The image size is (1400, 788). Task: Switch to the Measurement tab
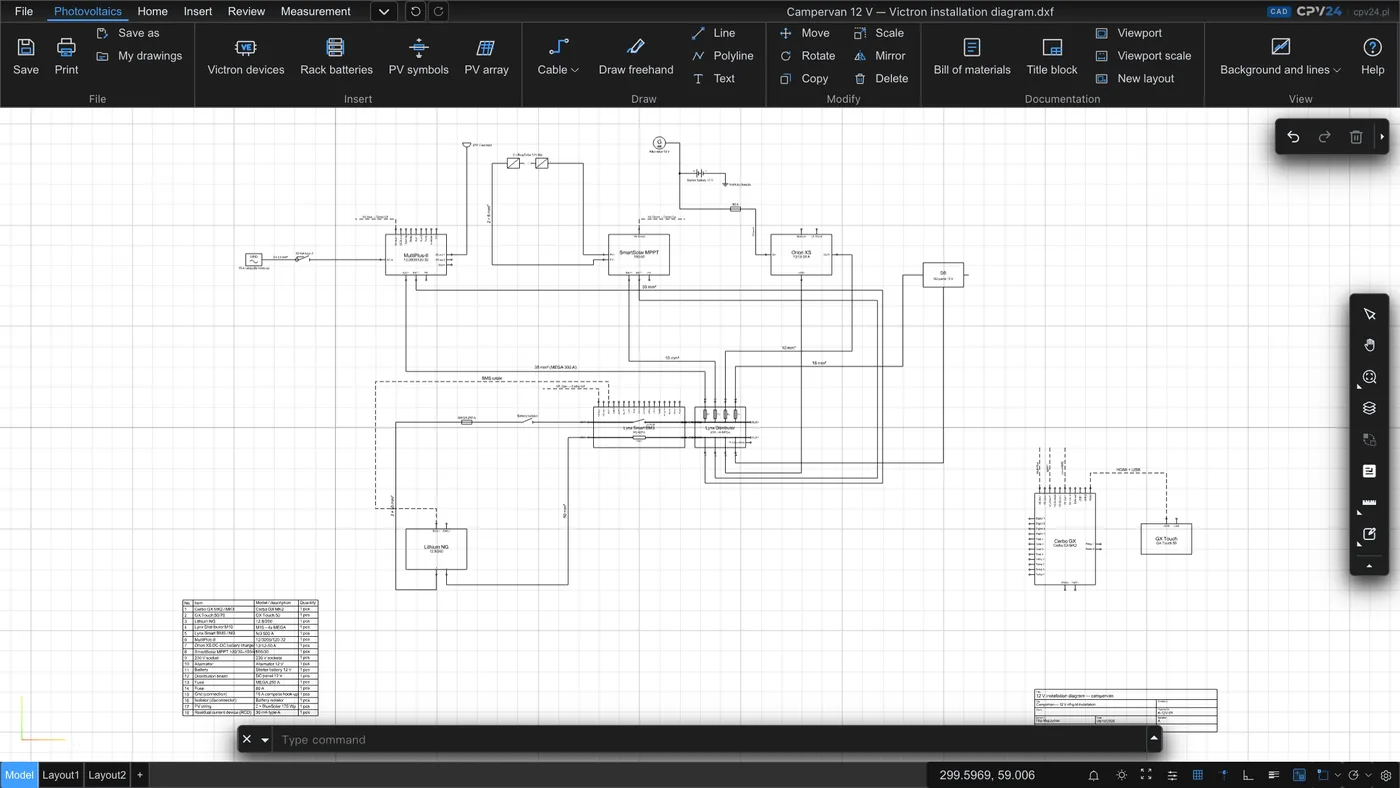315,12
